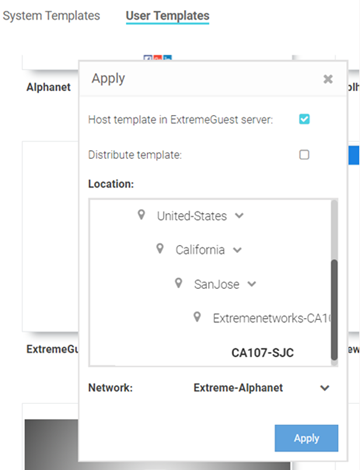Image resolution: width=360 pixels, height=470 pixels.
Task: Select the United-States location label
Action: [x=192, y=216]
